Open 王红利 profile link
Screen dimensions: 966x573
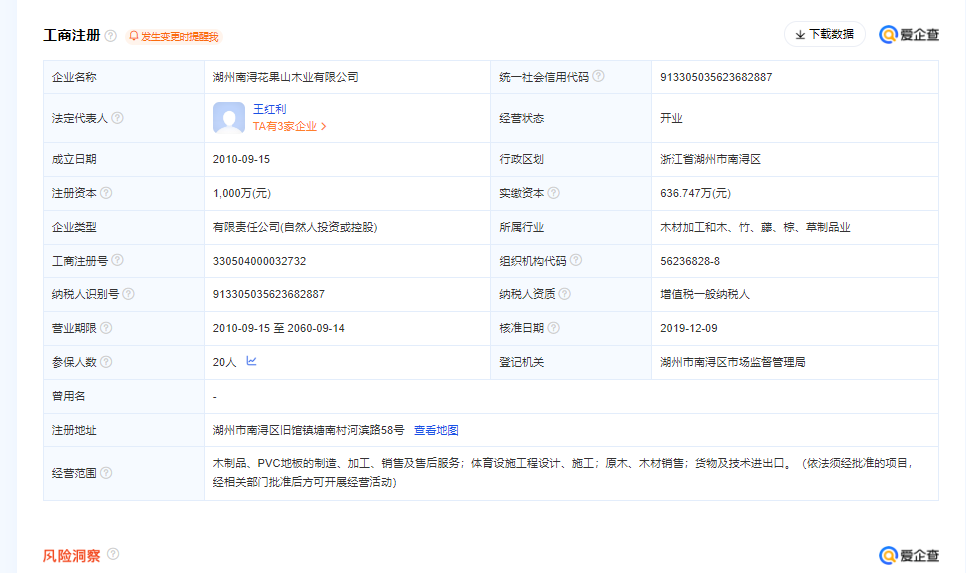pos(269,109)
